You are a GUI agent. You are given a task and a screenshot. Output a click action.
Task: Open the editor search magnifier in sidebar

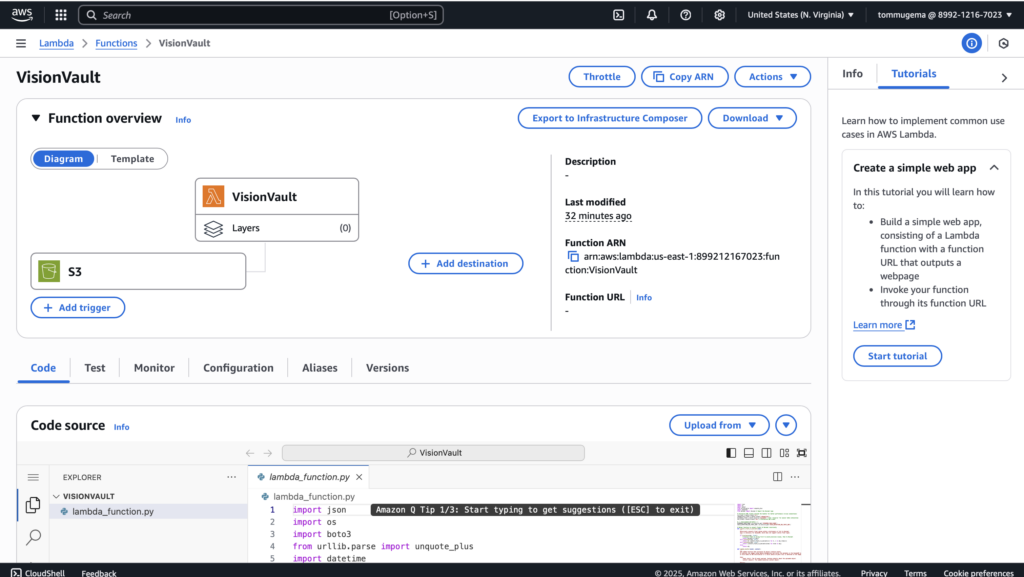click(33, 537)
